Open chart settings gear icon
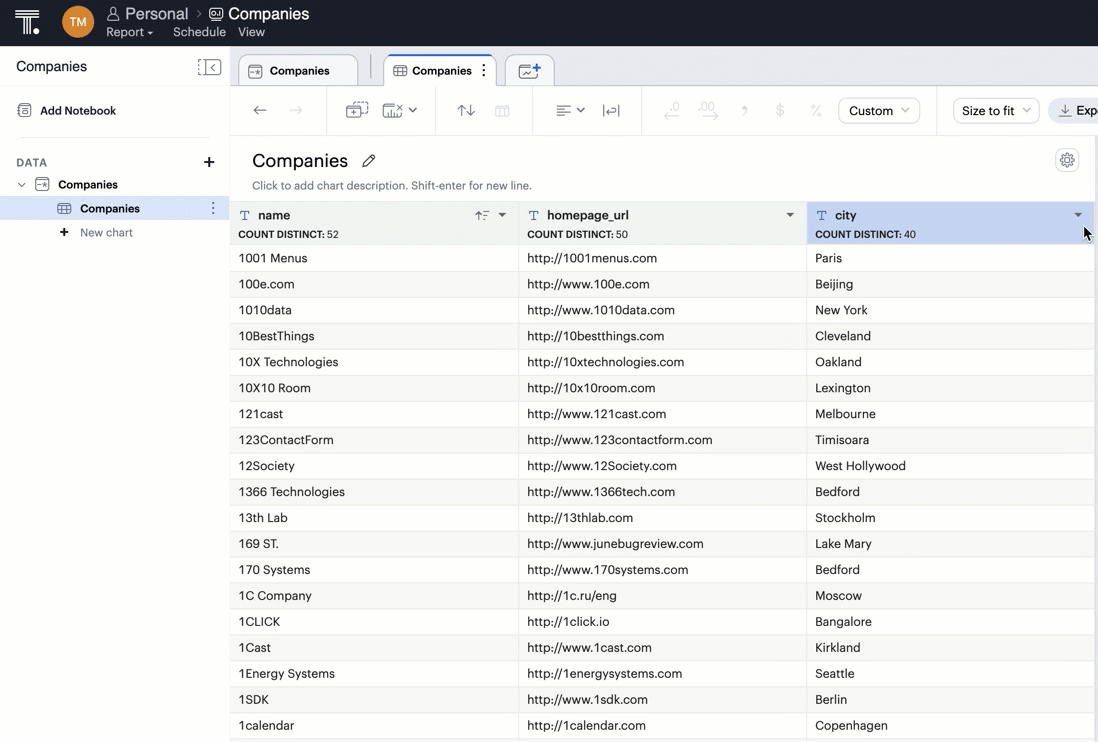Viewport: 1098px width, 742px height. (1067, 160)
